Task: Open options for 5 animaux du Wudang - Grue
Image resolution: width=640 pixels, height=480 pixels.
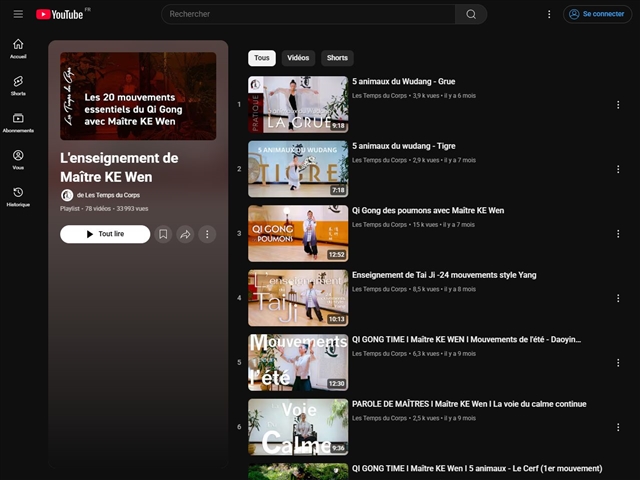Action: pyautogui.click(x=618, y=105)
